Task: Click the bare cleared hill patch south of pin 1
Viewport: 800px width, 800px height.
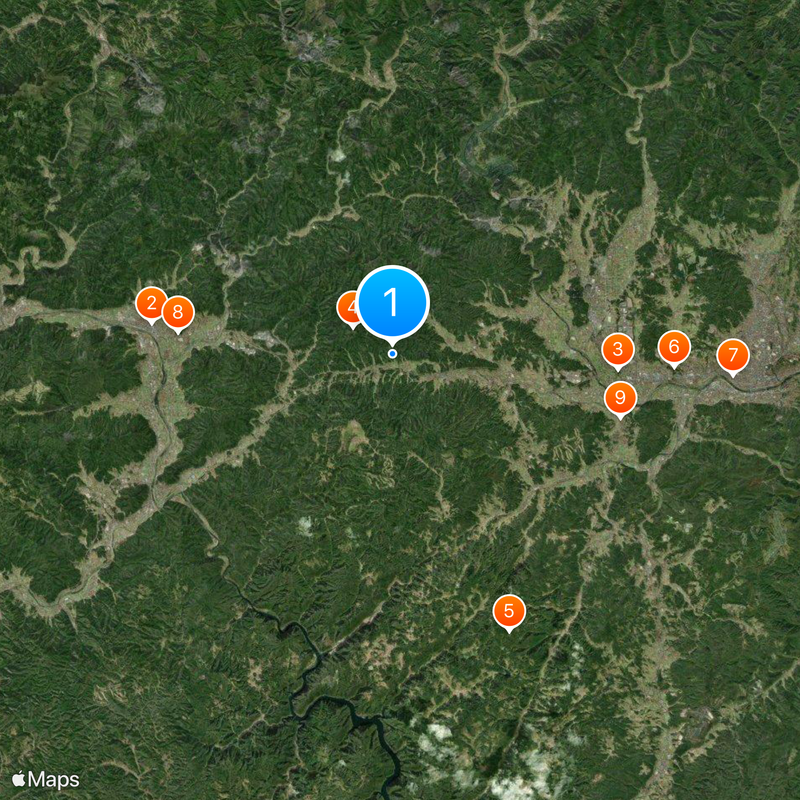Action: point(354,434)
